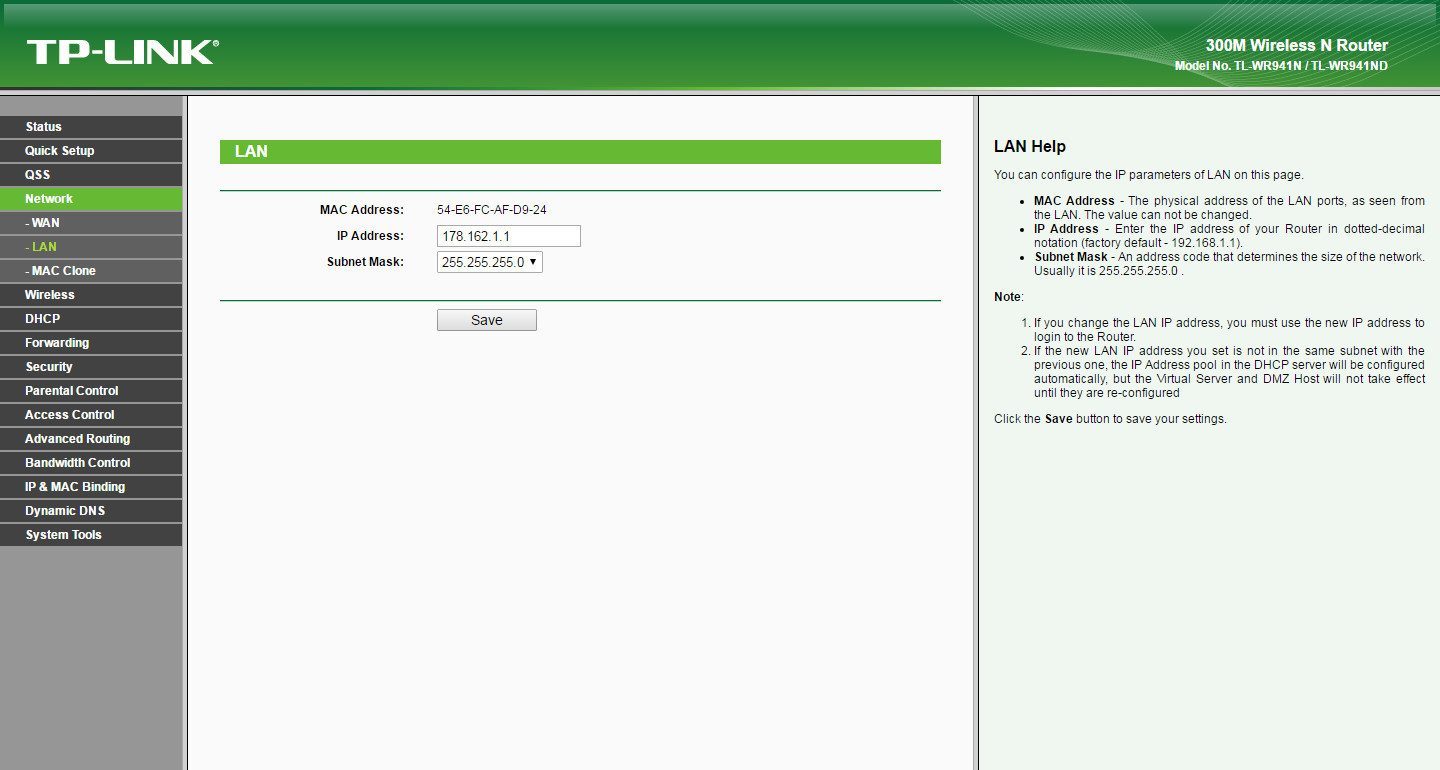1440x770 pixels.
Task: Select MAC address value 54-E6-FC-AF-D9-24
Action: tap(492, 210)
